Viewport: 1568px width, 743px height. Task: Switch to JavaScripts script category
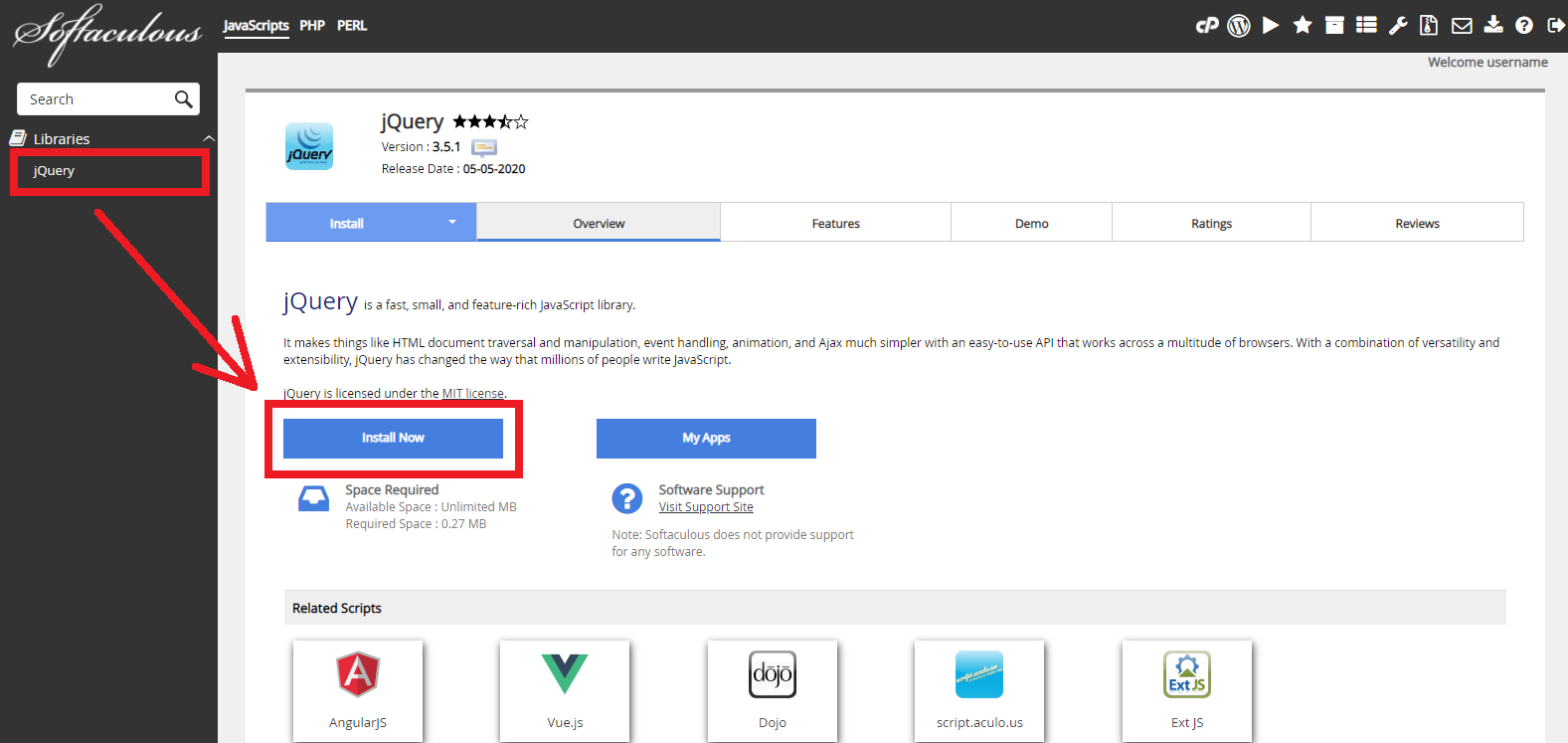coord(256,26)
